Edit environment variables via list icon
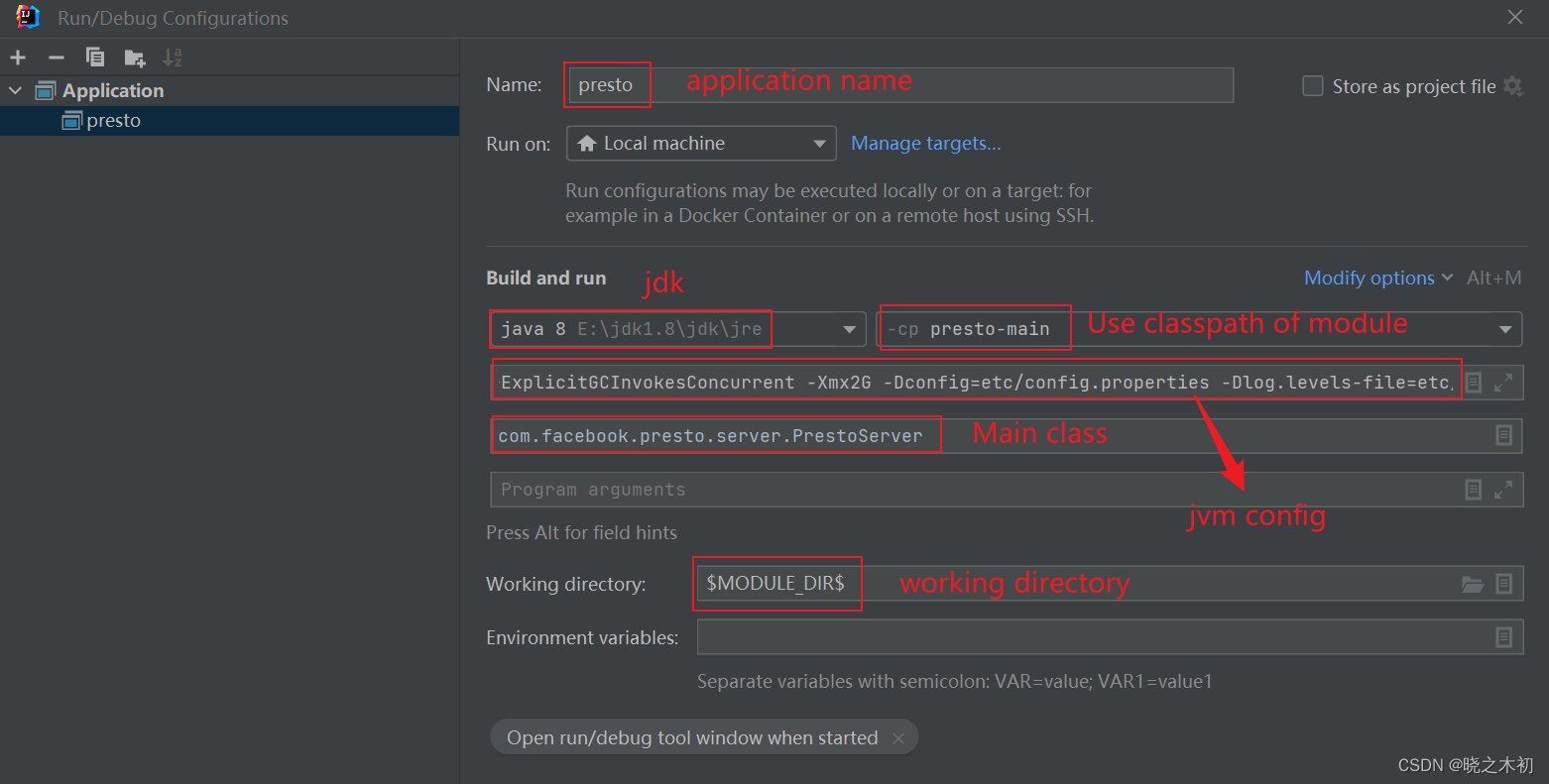The width and height of the screenshot is (1549, 784). [x=1503, y=637]
